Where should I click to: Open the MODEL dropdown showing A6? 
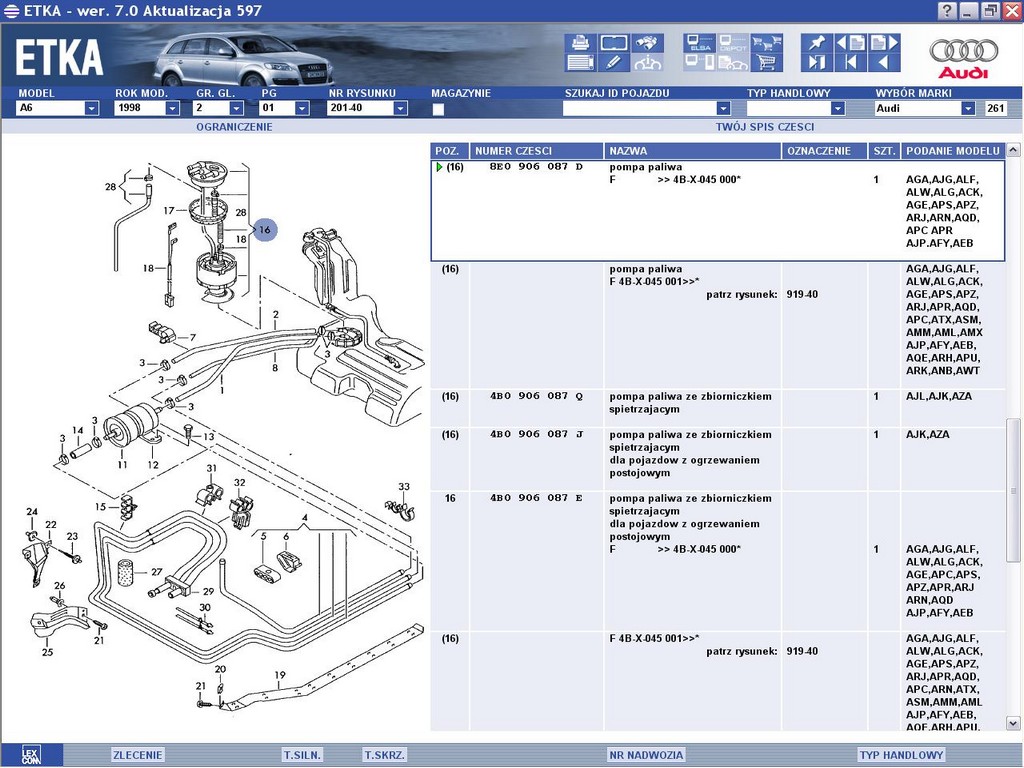tap(91, 108)
